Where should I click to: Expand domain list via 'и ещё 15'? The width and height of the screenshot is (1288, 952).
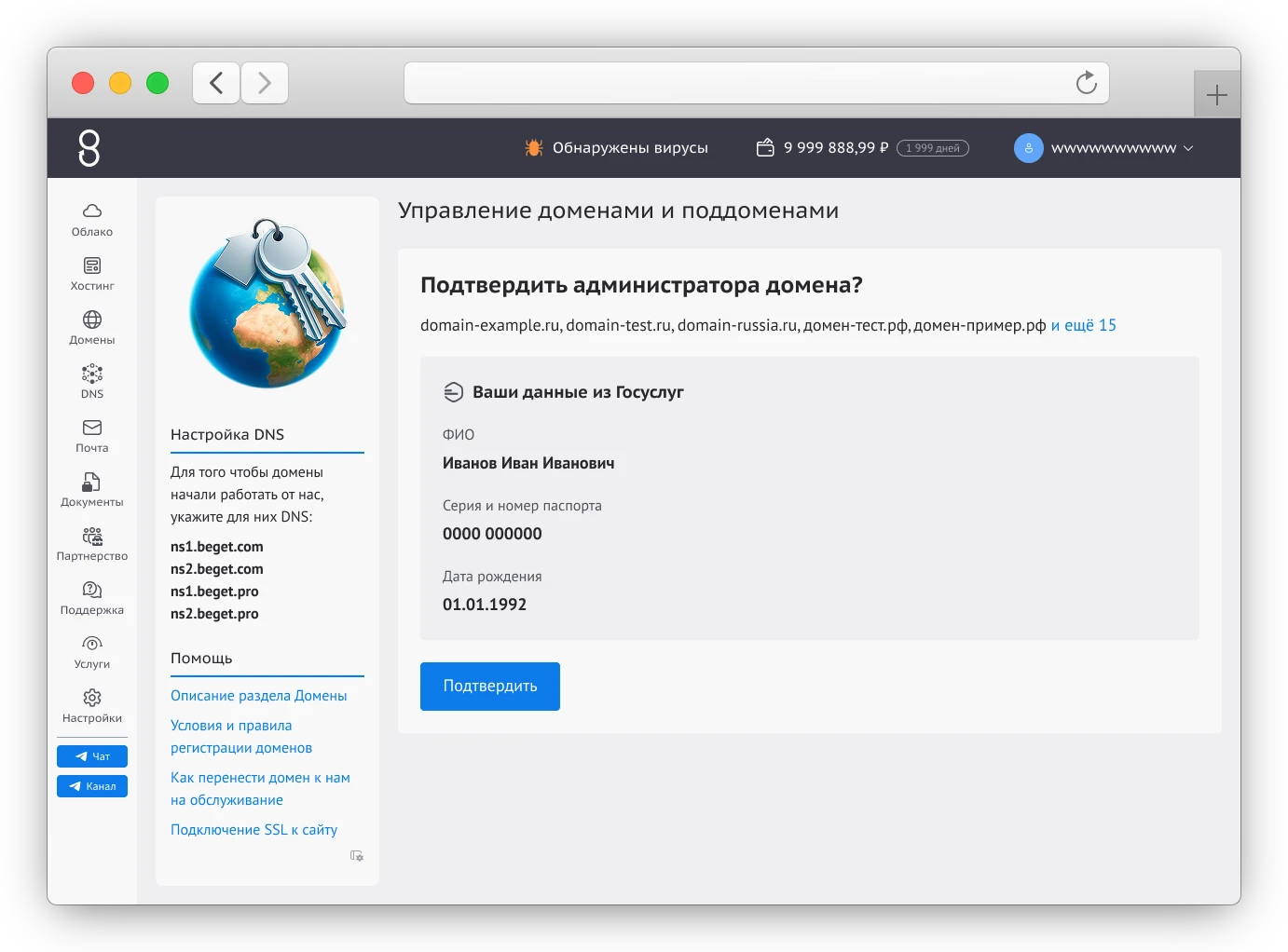(1083, 325)
